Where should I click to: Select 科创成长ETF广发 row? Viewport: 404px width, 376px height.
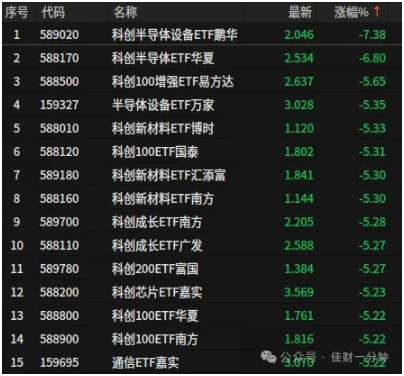tap(202, 245)
